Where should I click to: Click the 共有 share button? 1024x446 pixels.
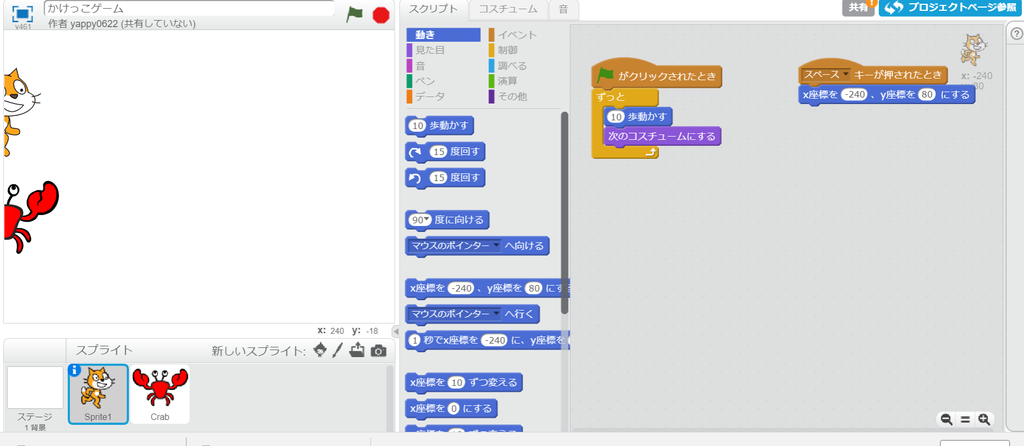pyautogui.click(x=857, y=8)
